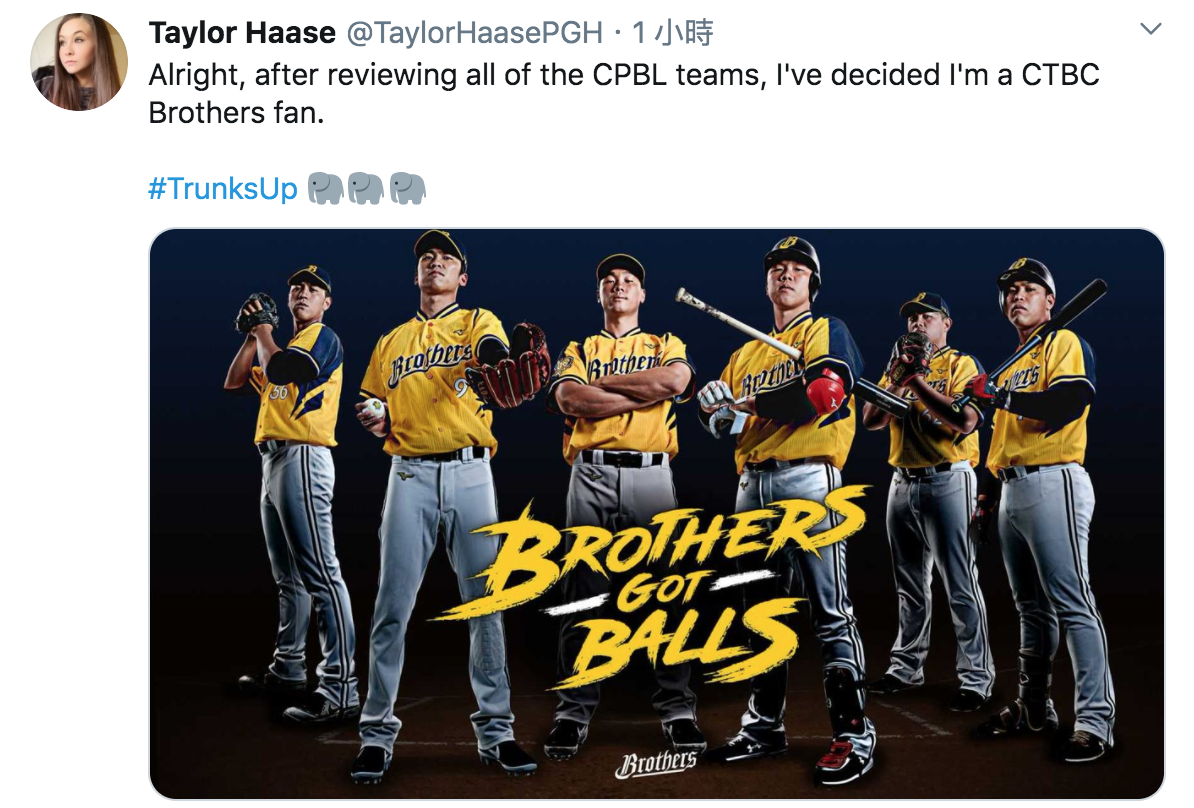Viewport: 1194px width, 808px height.
Task: Click the words "Brothers fan." in the tweet
Action: click(x=237, y=112)
